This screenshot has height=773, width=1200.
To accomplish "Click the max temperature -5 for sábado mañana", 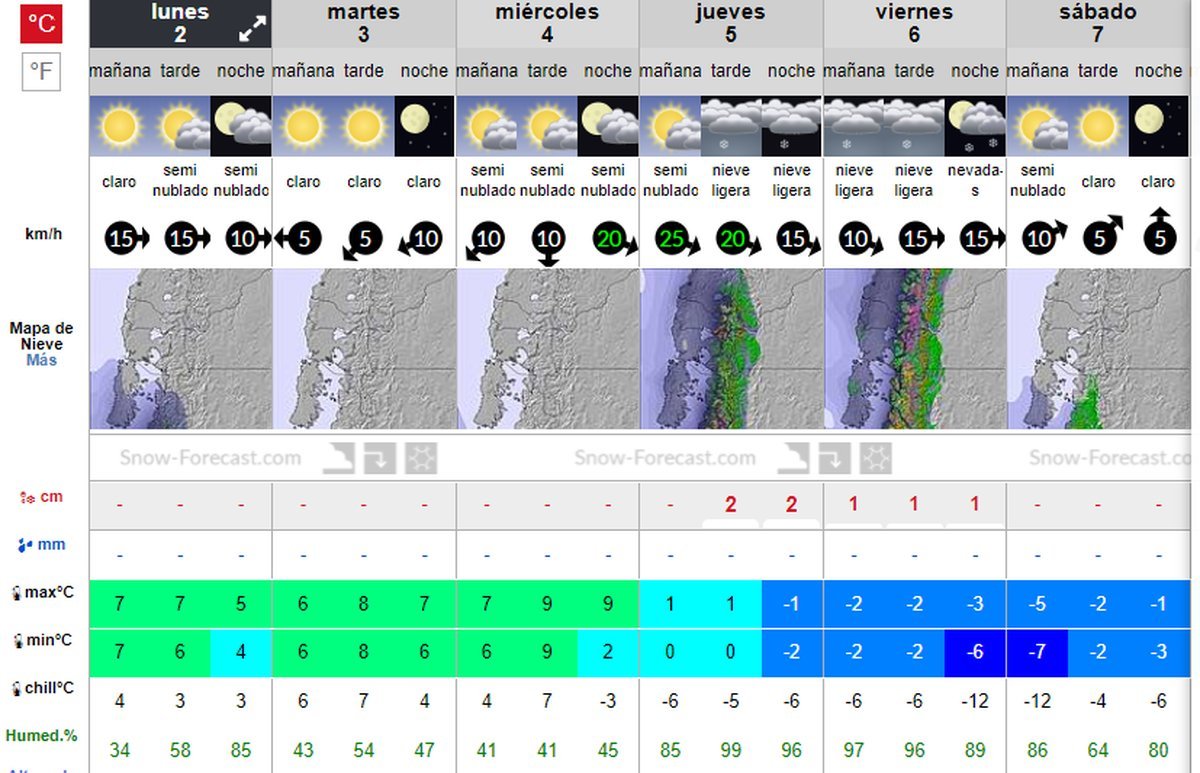I will tap(1037, 603).
